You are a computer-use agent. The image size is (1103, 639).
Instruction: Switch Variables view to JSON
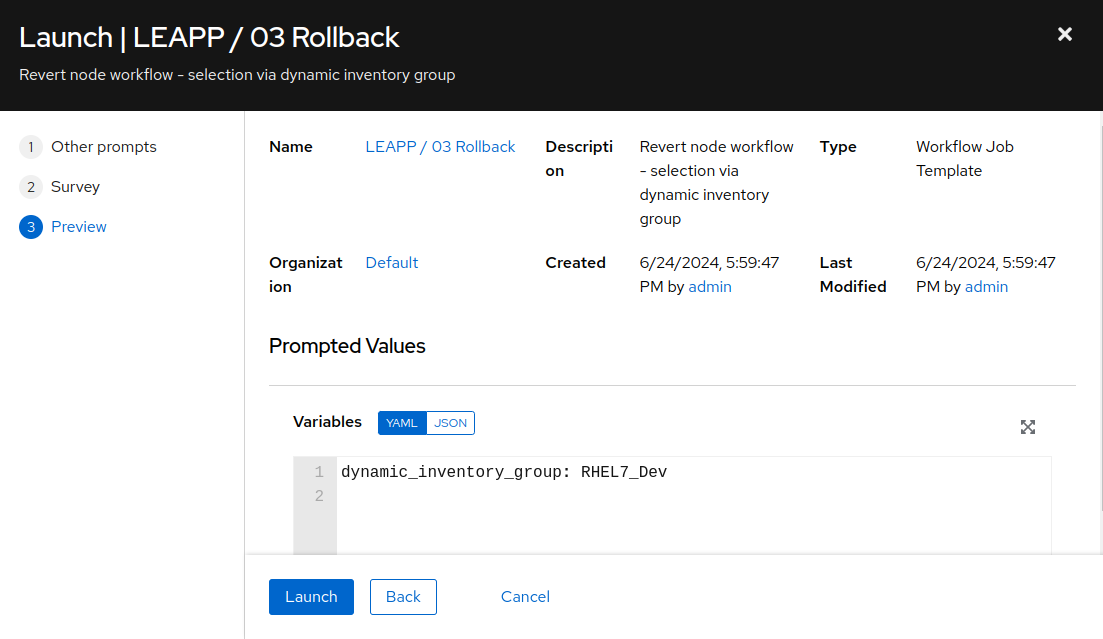(x=450, y=423)
